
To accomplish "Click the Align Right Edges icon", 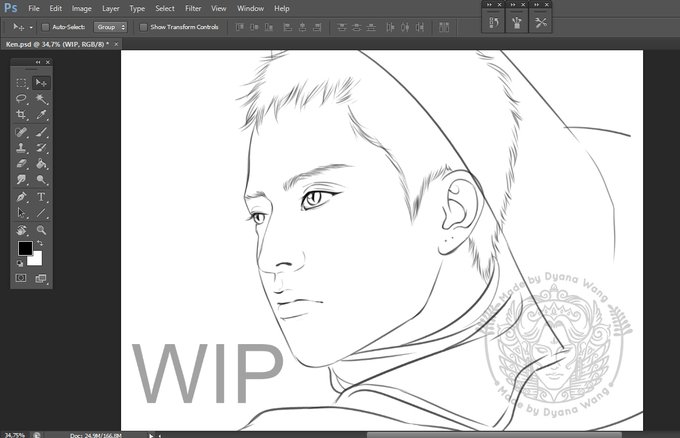I will tap(317, 27).
